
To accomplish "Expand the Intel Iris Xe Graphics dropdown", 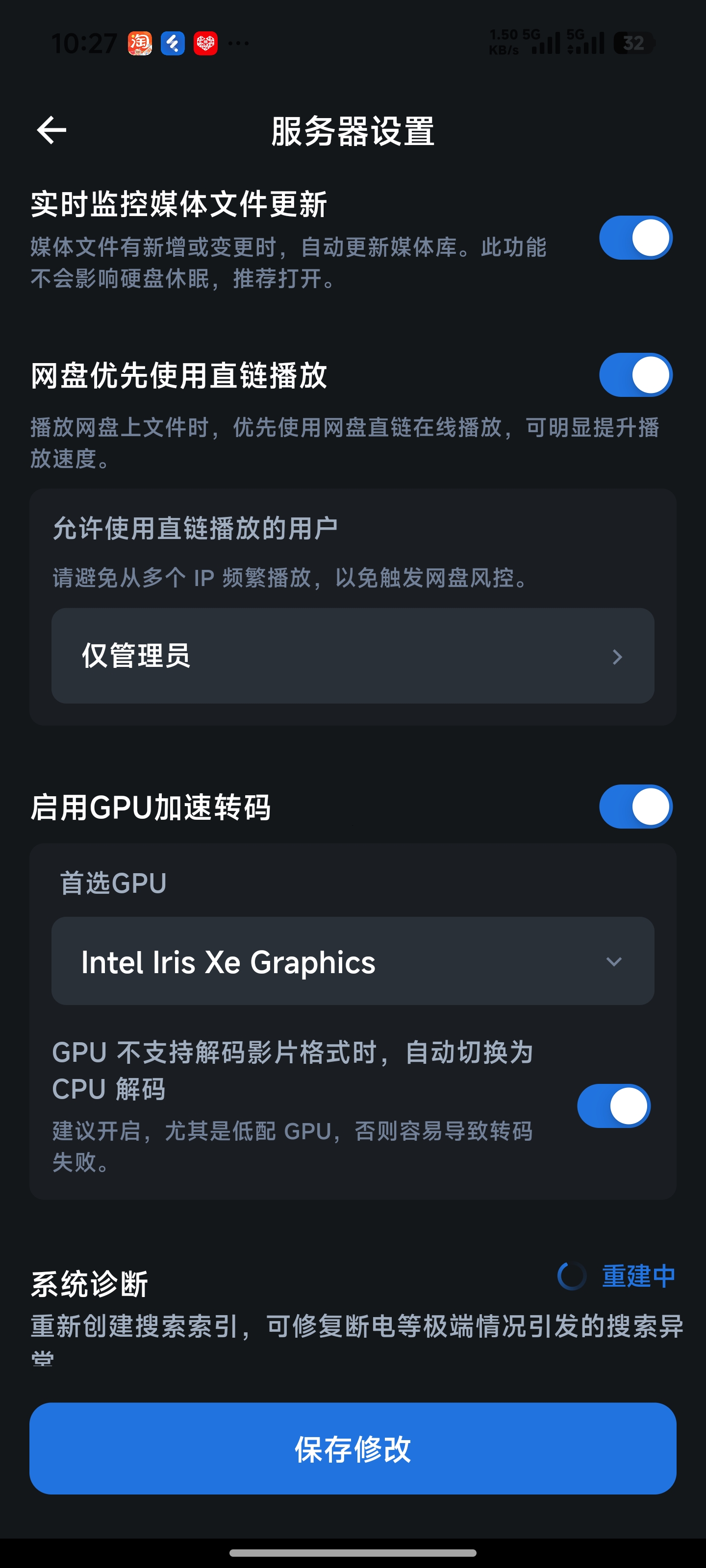I will tap(353, 961).
